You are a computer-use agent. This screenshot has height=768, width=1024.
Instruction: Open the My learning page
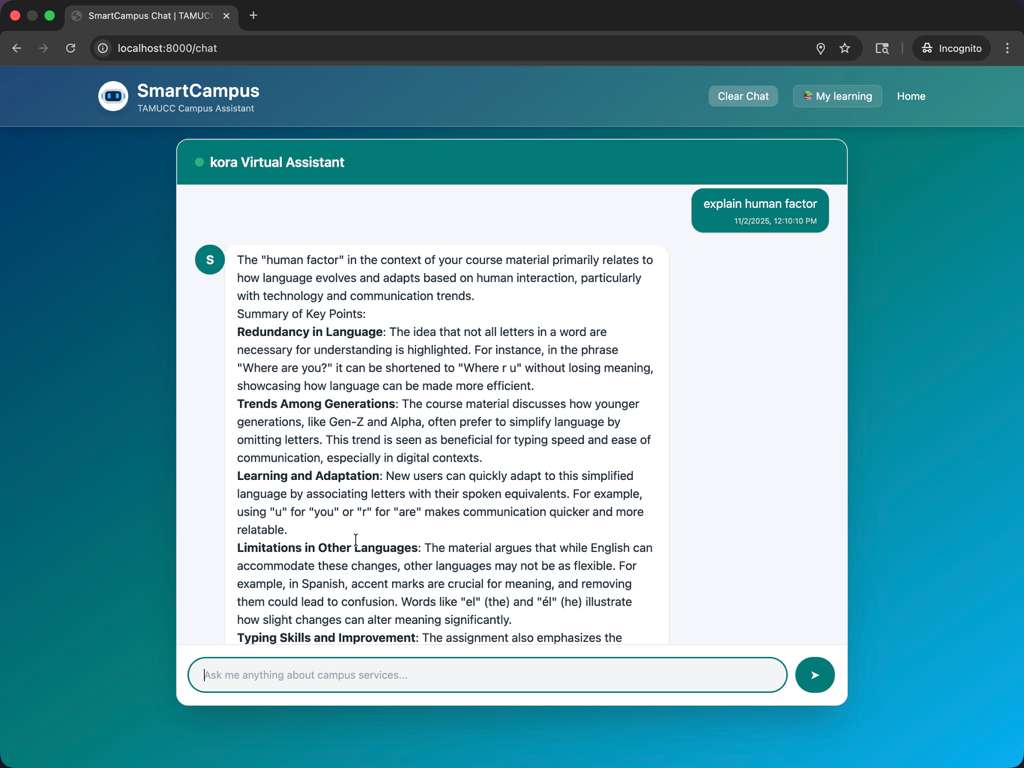click(837, 96)
